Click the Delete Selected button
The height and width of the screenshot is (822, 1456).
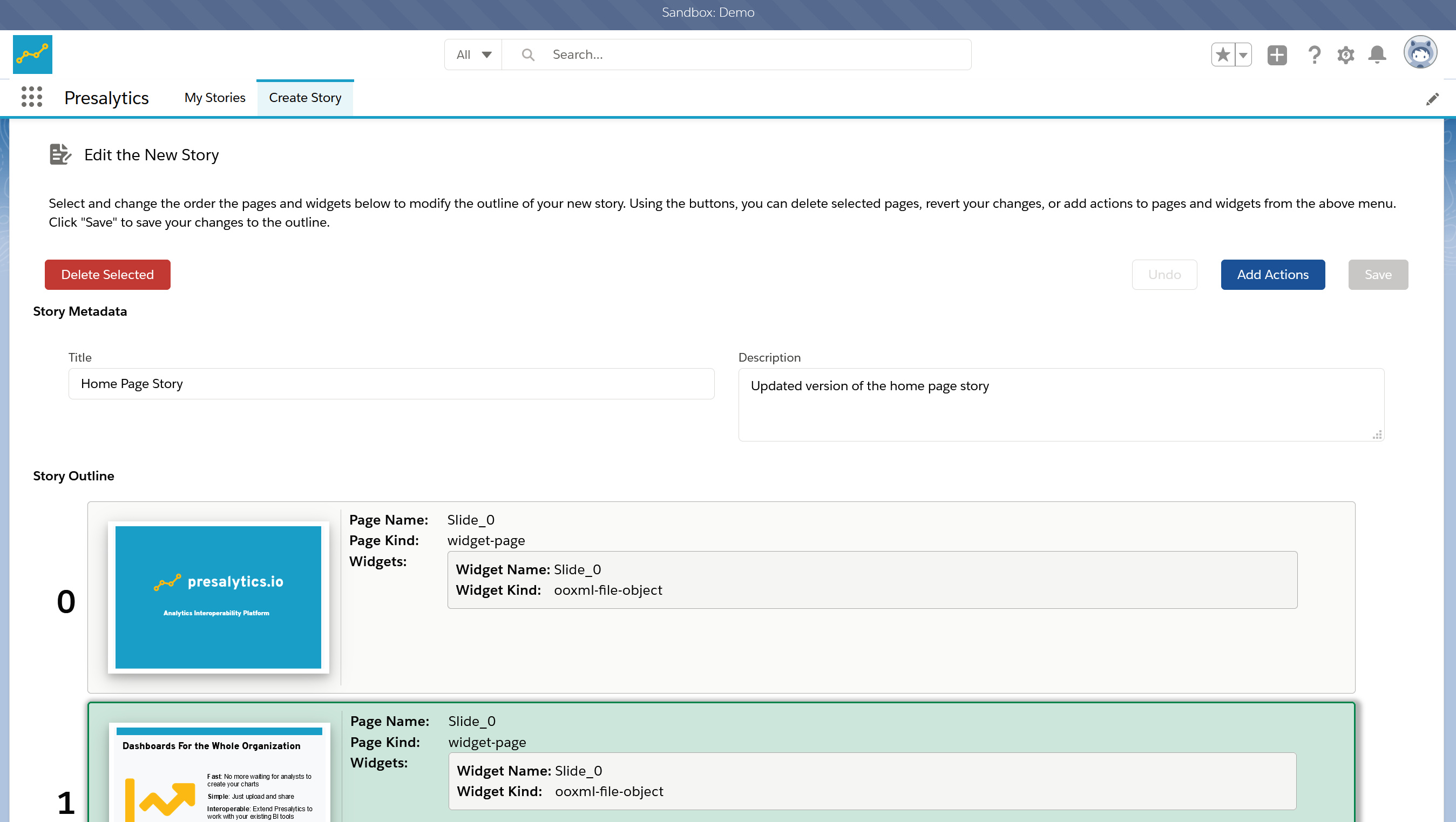click(x=107, y=275)
